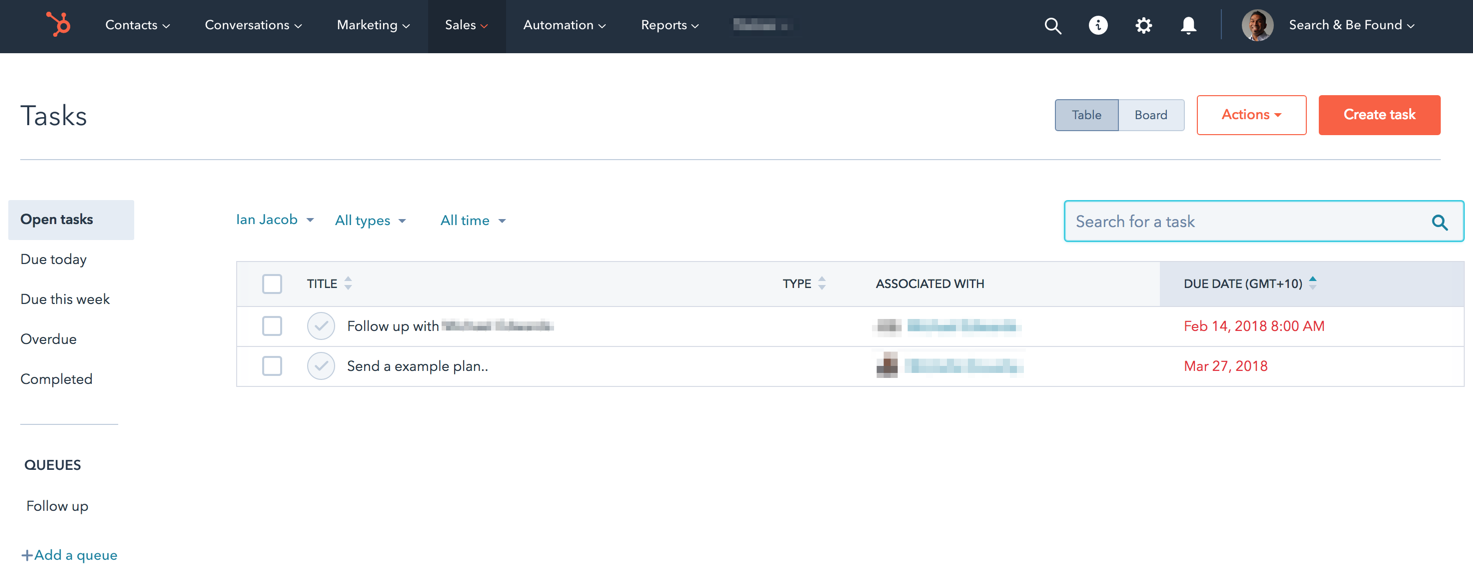Click the info help icon

[x=1098, y=26]
